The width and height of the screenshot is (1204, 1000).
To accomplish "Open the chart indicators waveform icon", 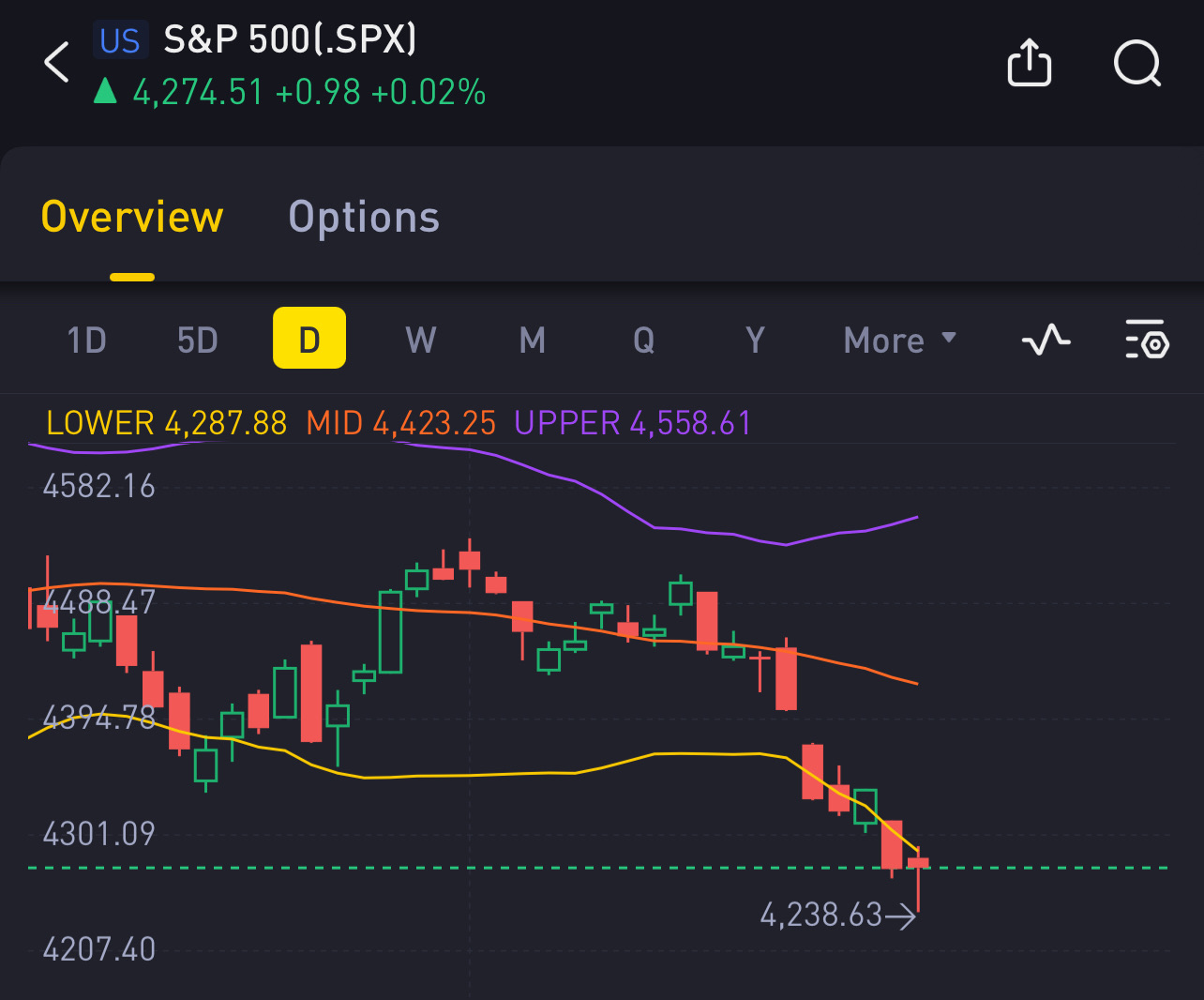I will click(1046, 340).
